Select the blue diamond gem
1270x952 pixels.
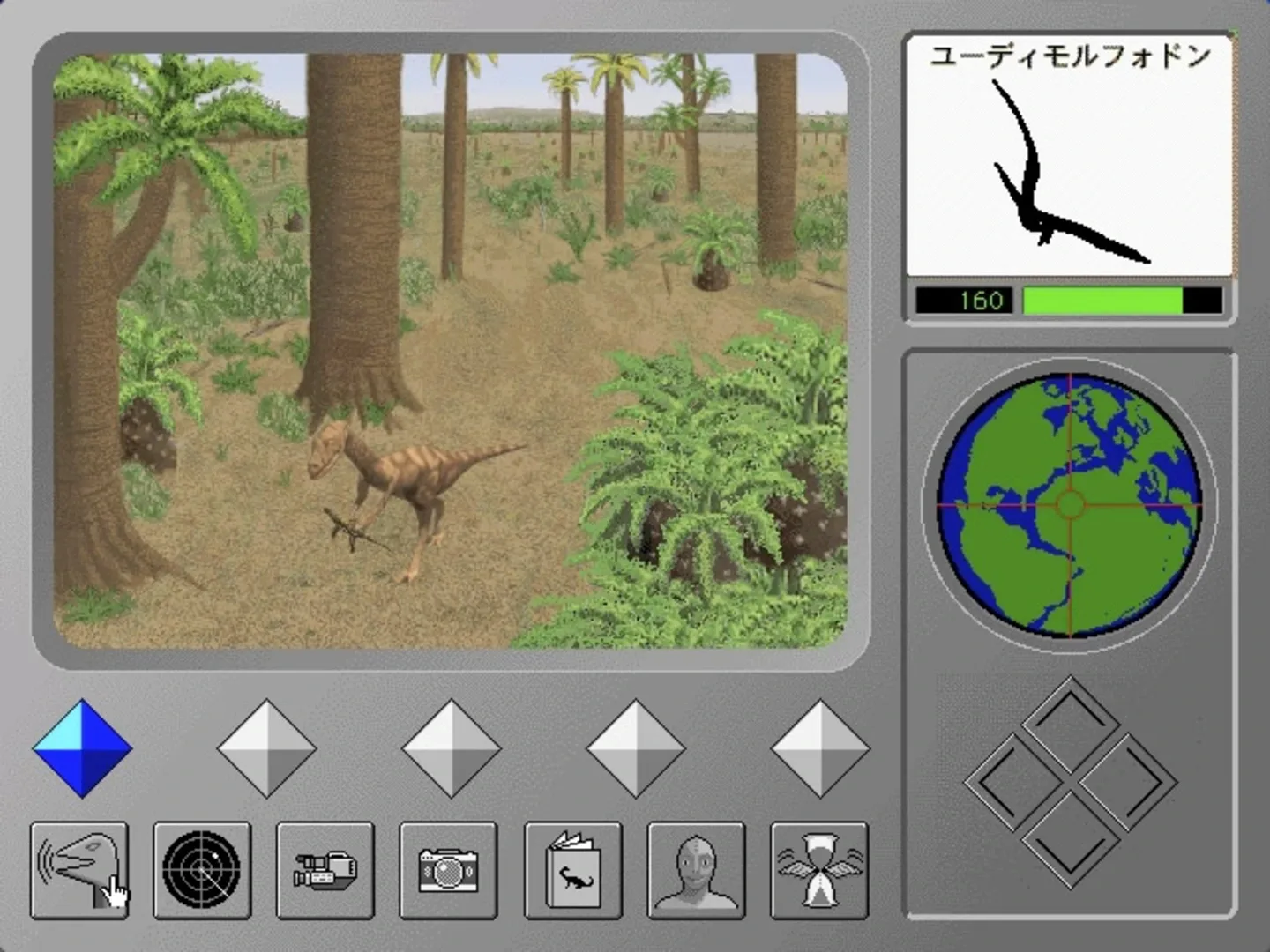tap(82, 748)
